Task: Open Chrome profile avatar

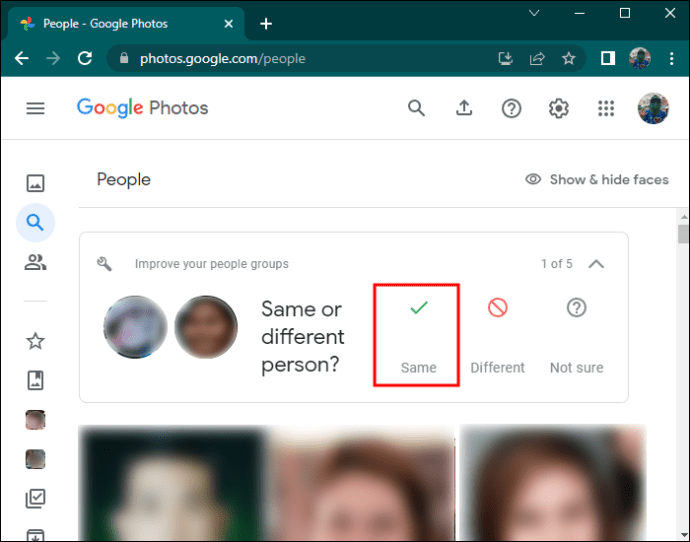Action: click(x=639, y=59)
